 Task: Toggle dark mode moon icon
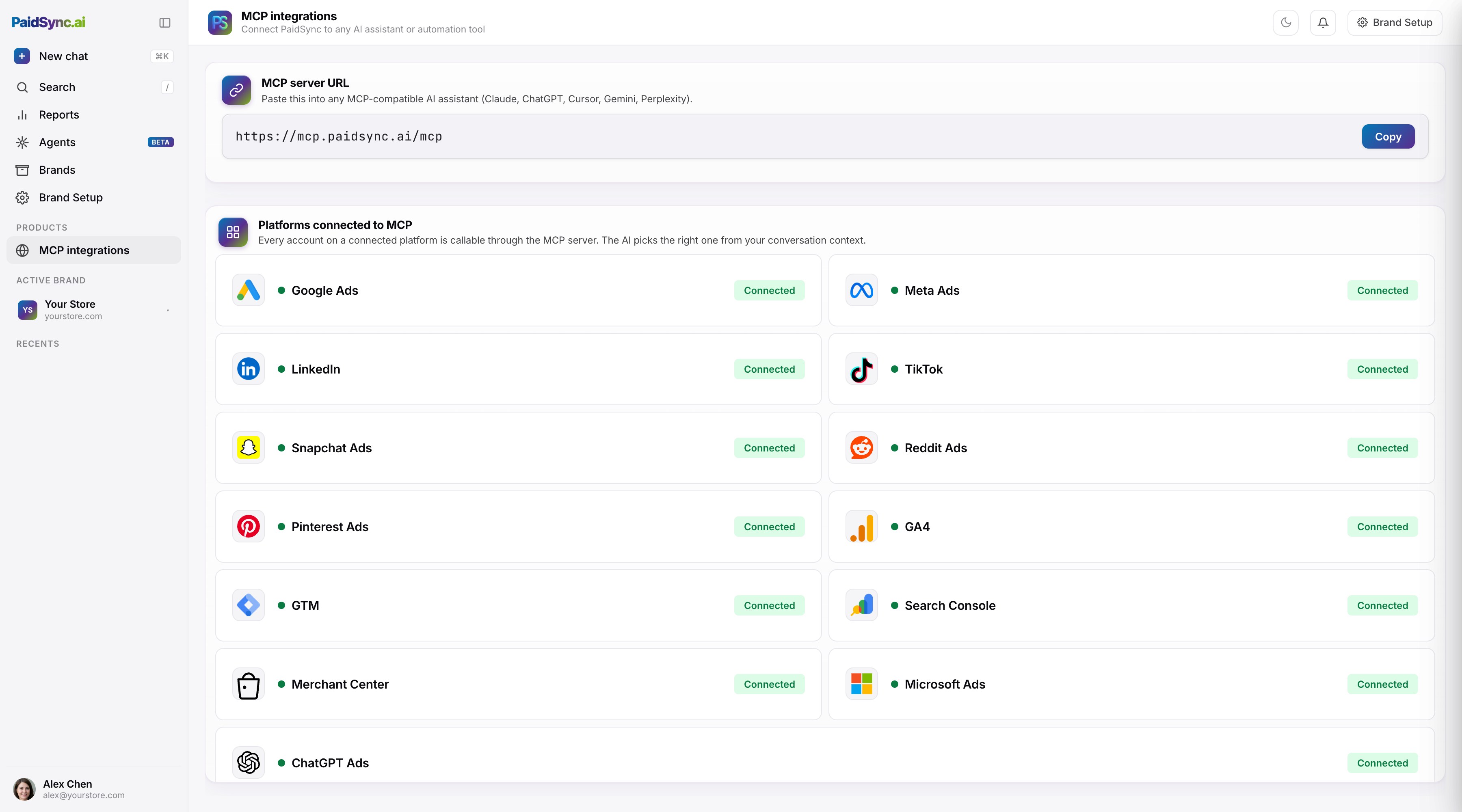tap(1285, 23)
